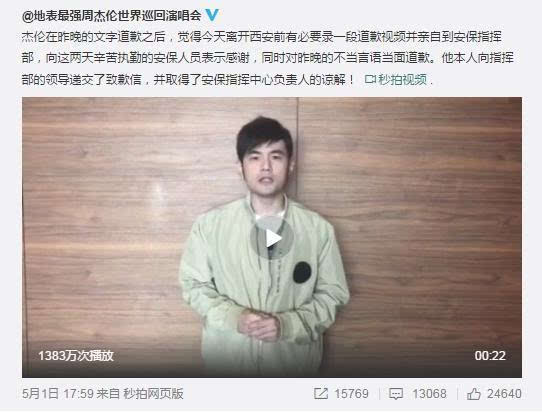The image size is (542, 413).
Task: Click the post text starting with 杰伦在昨晚
Action: pyautogui.click(x=268, y=58)
